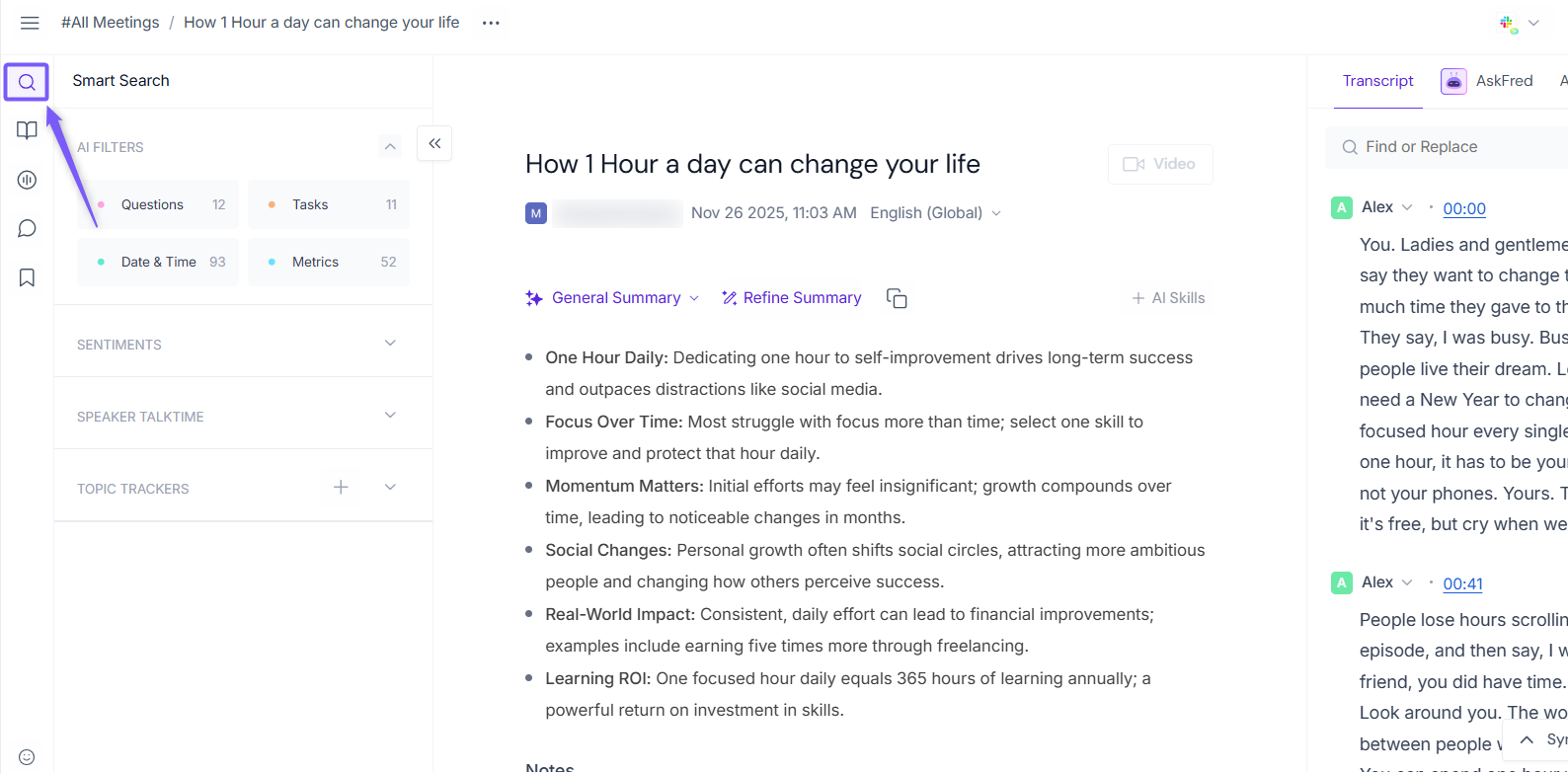
Task: Jump to the 00:41 timestamp link
Action: click(x=1462, y=583)
